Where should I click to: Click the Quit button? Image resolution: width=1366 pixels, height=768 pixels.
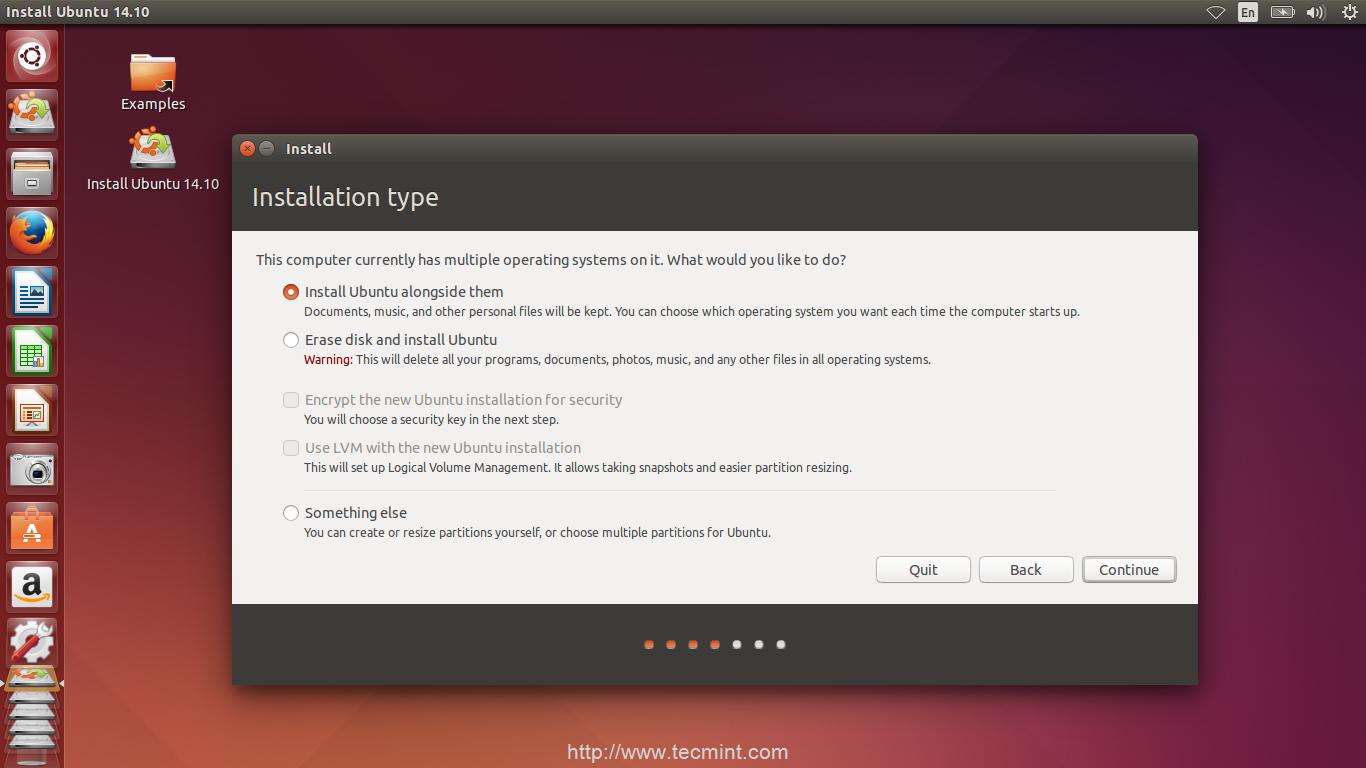coord(923,569)
